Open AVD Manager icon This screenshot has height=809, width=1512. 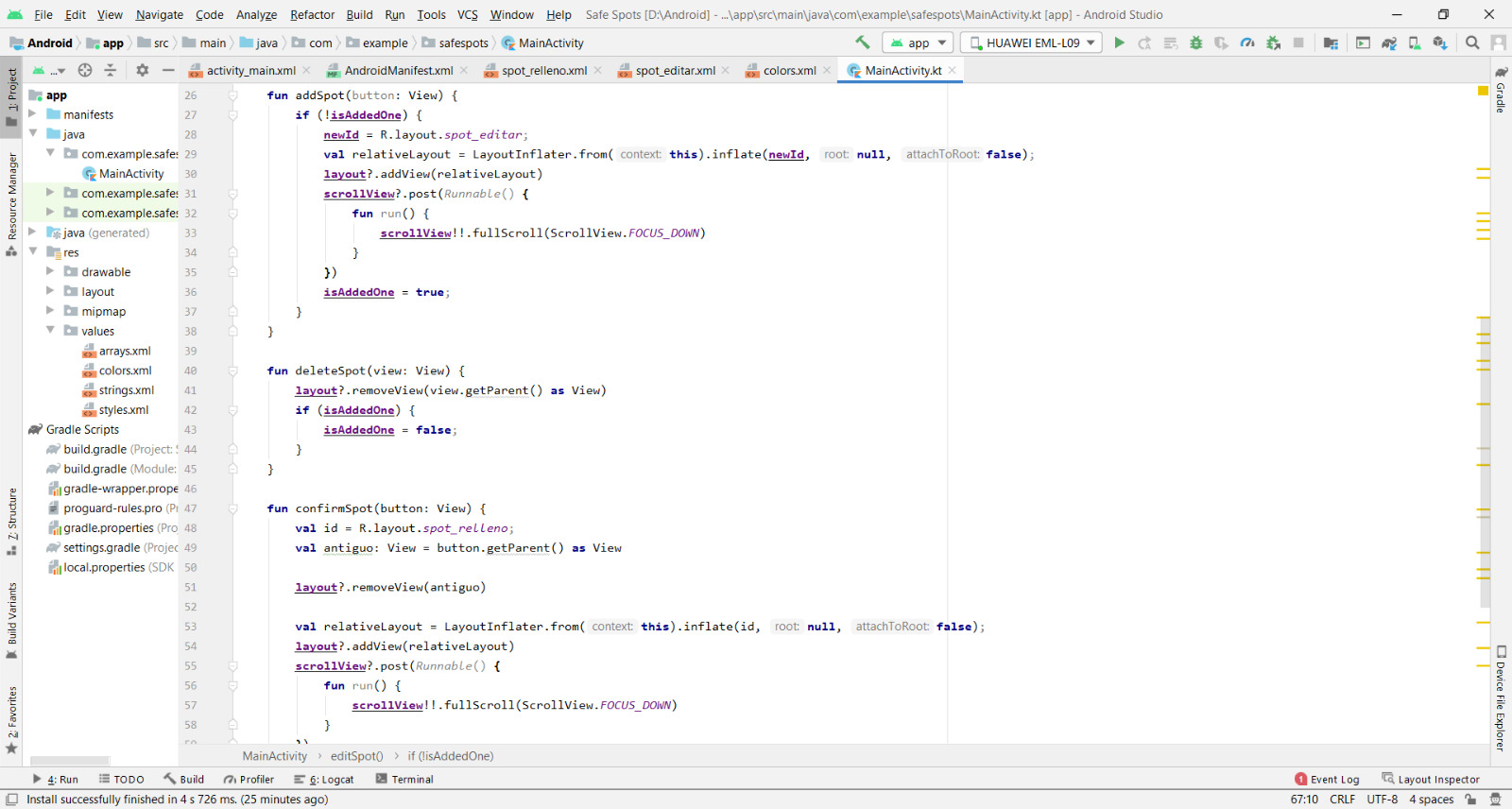(1414, 43)
